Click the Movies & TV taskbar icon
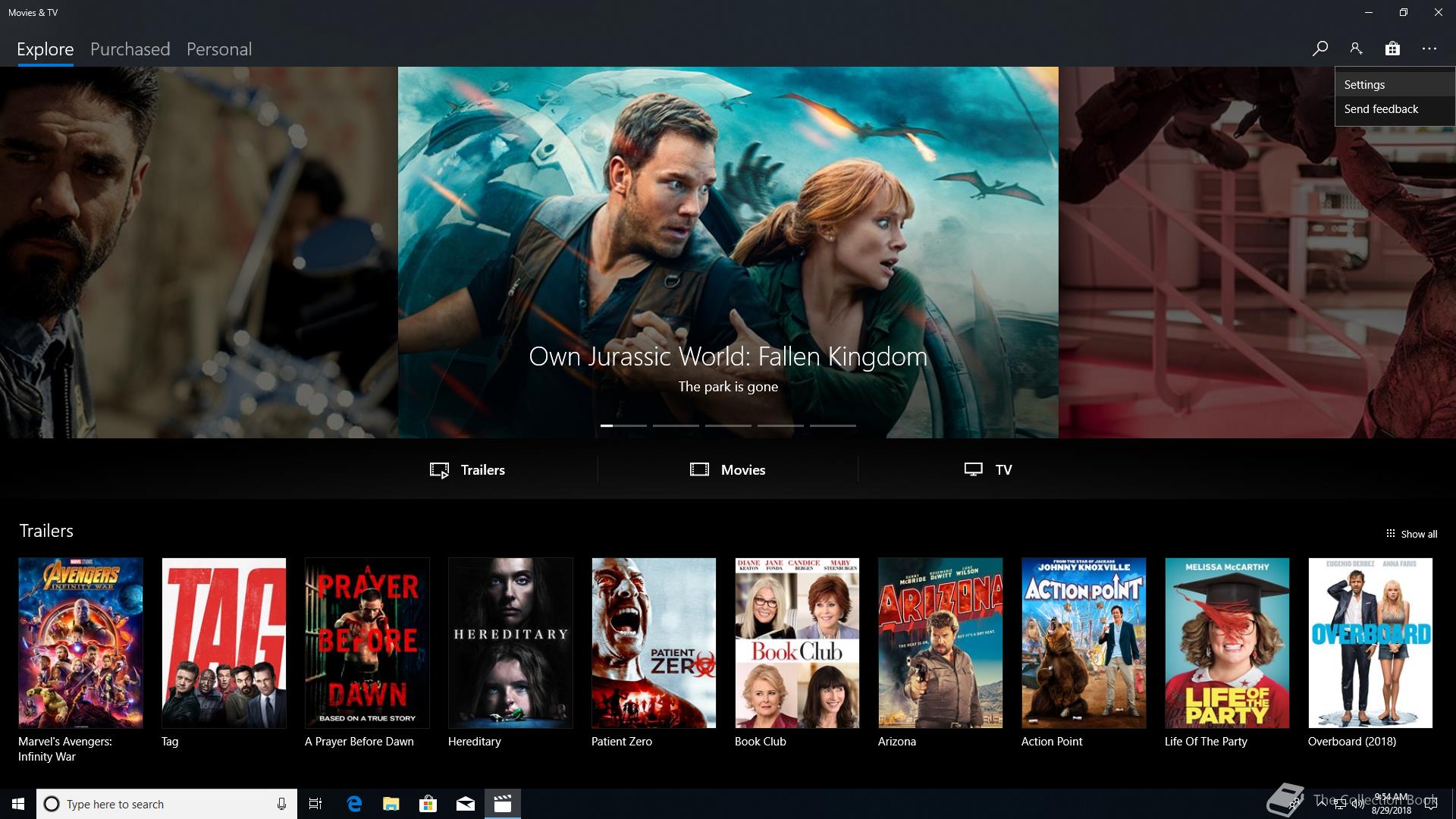1456x819 pixels. click(502, 804)
